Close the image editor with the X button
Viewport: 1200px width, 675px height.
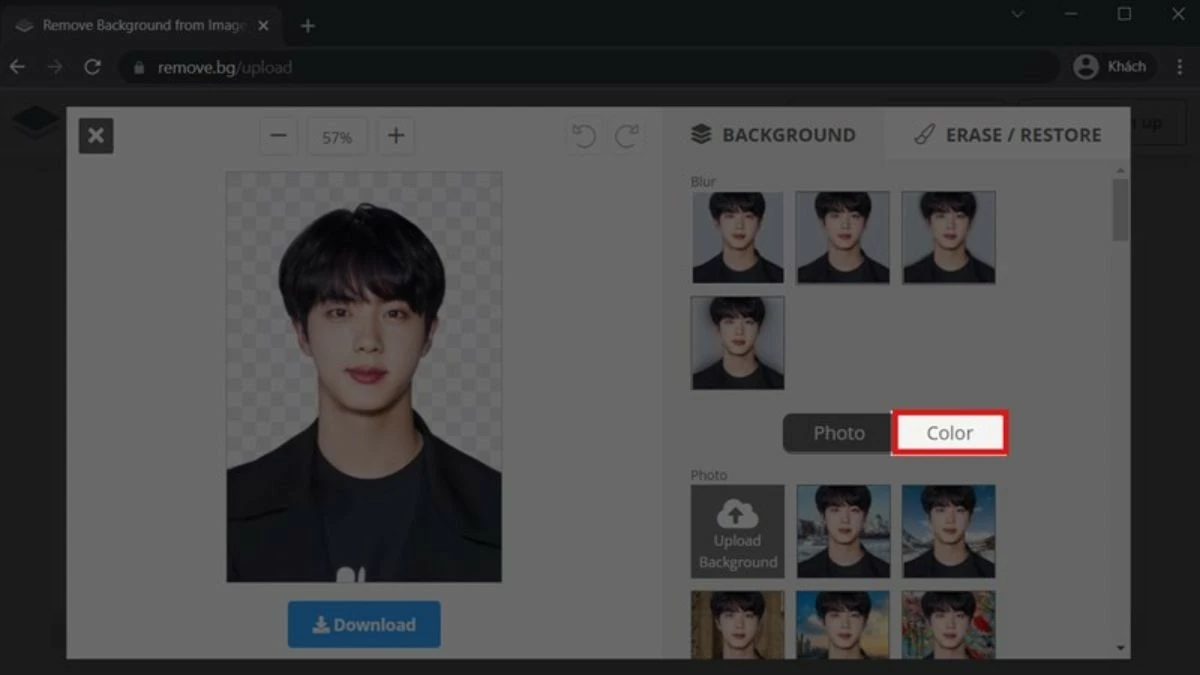coord(95,135)
